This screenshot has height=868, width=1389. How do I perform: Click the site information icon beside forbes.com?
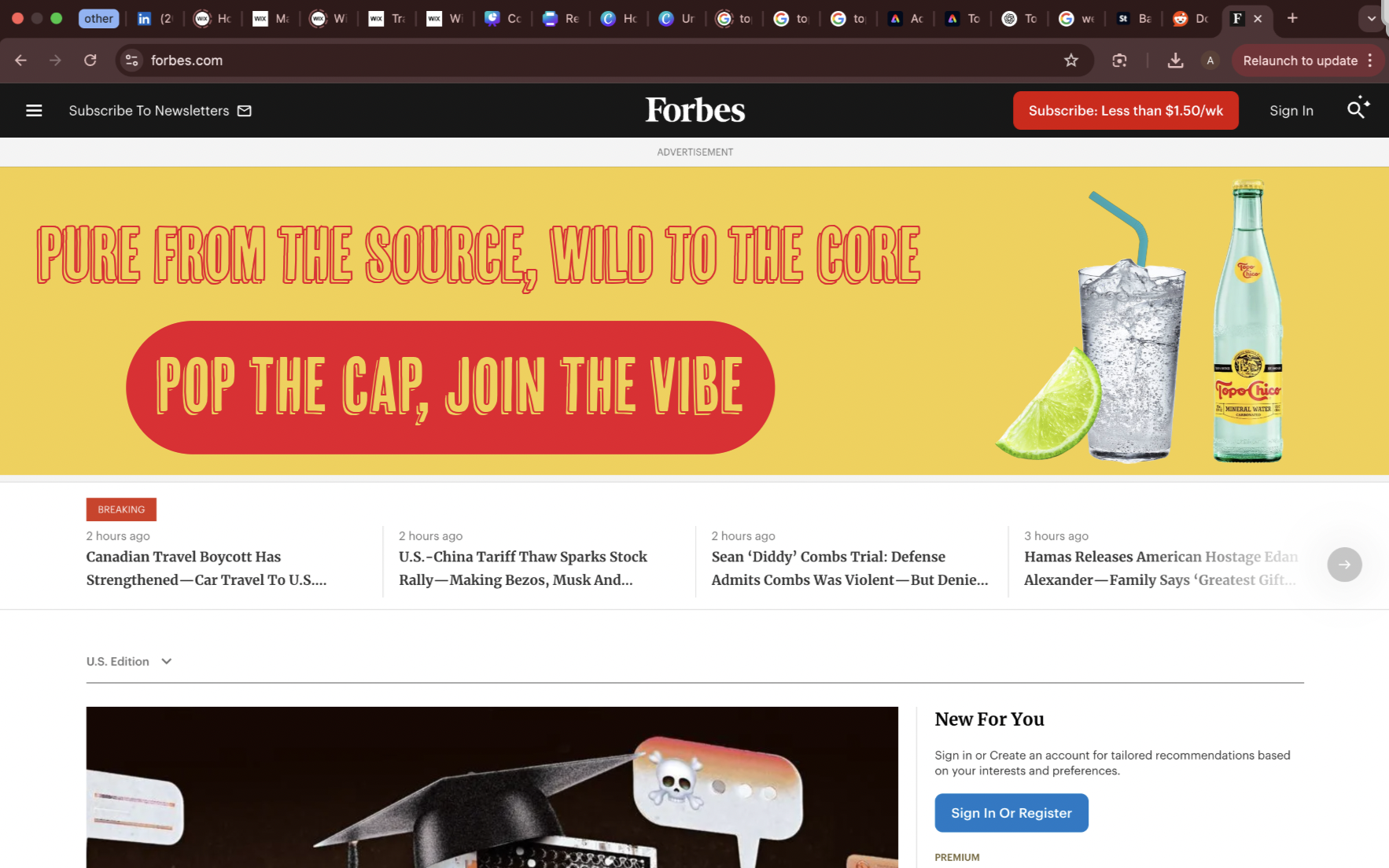pyautogui.click(x=131, y=61)
